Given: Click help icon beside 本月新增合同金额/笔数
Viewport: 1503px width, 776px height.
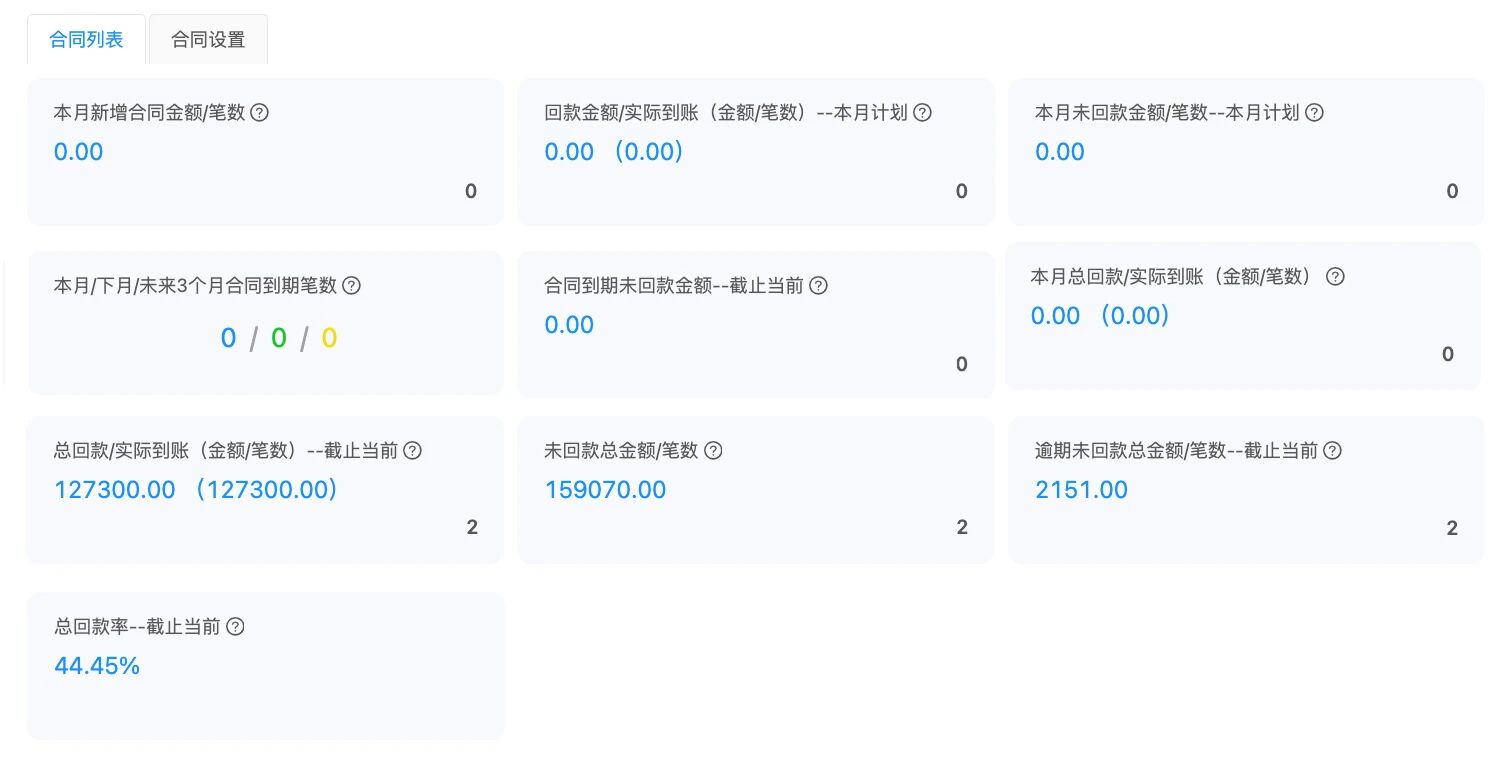Looking at the screenshot, I should tap(259, 113).
